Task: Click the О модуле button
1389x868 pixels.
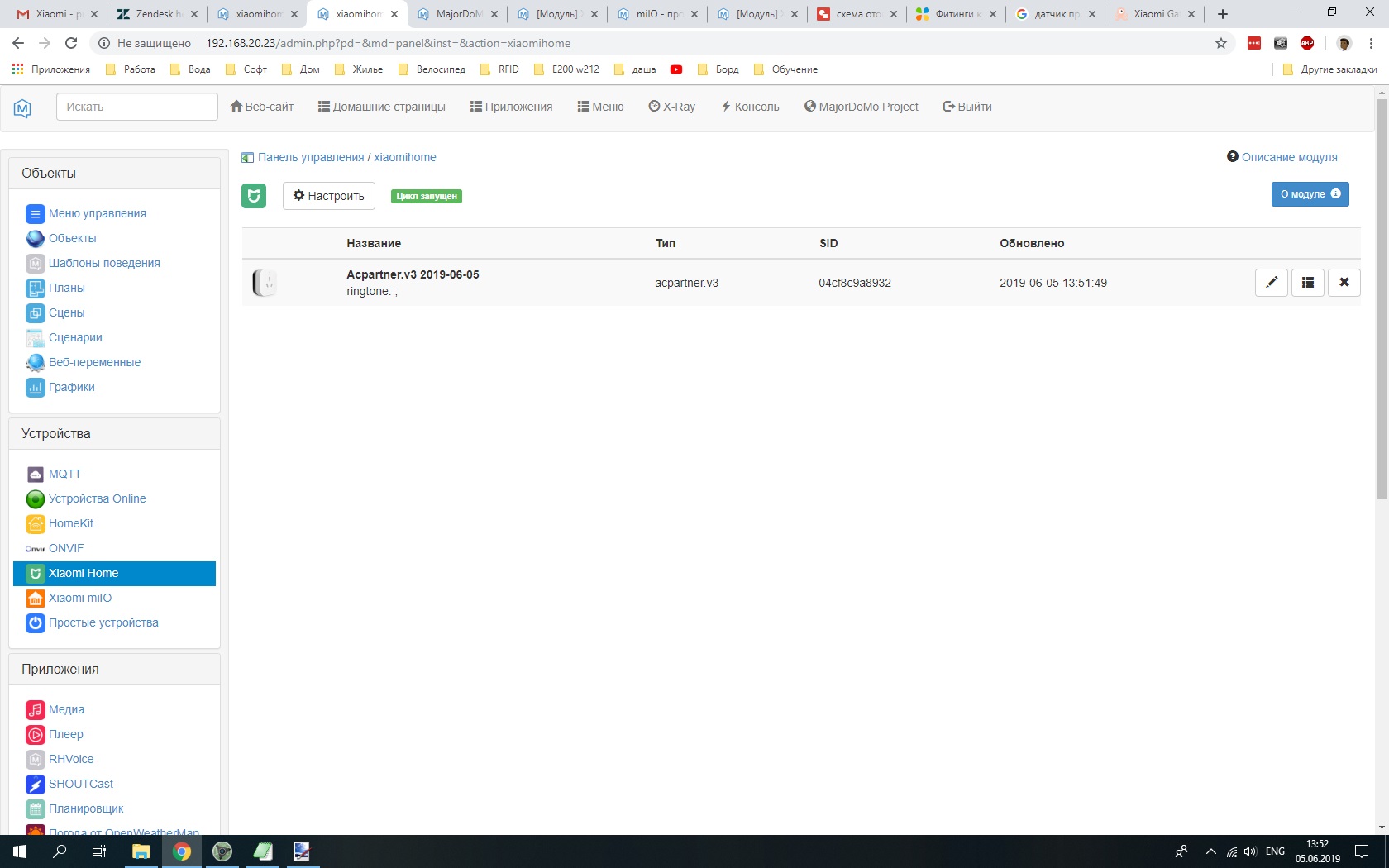Action: point(1310,194)
